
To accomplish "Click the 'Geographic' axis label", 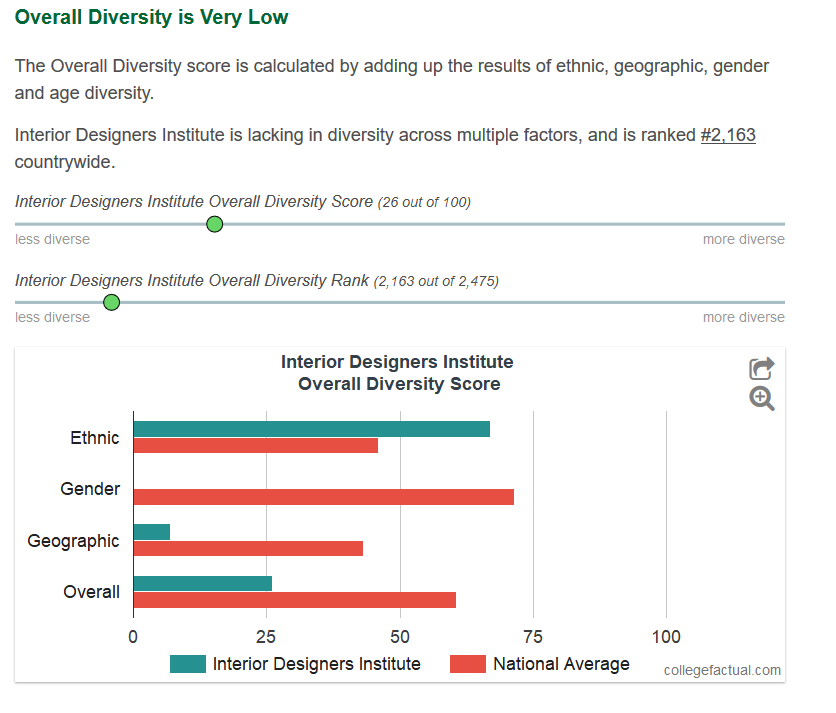I will 74,541.
